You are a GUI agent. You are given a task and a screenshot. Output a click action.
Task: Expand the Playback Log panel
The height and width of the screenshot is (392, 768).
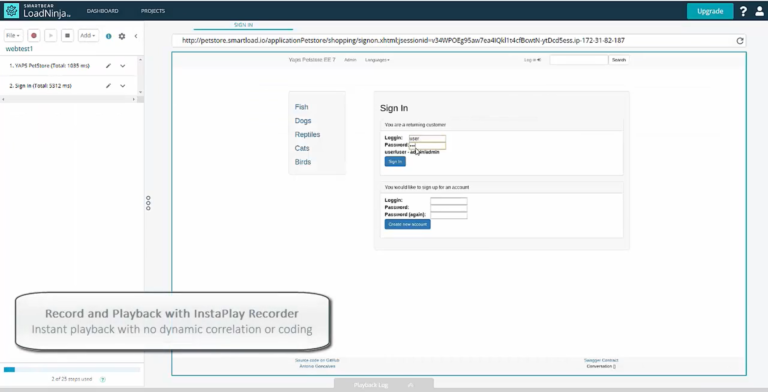384,385
